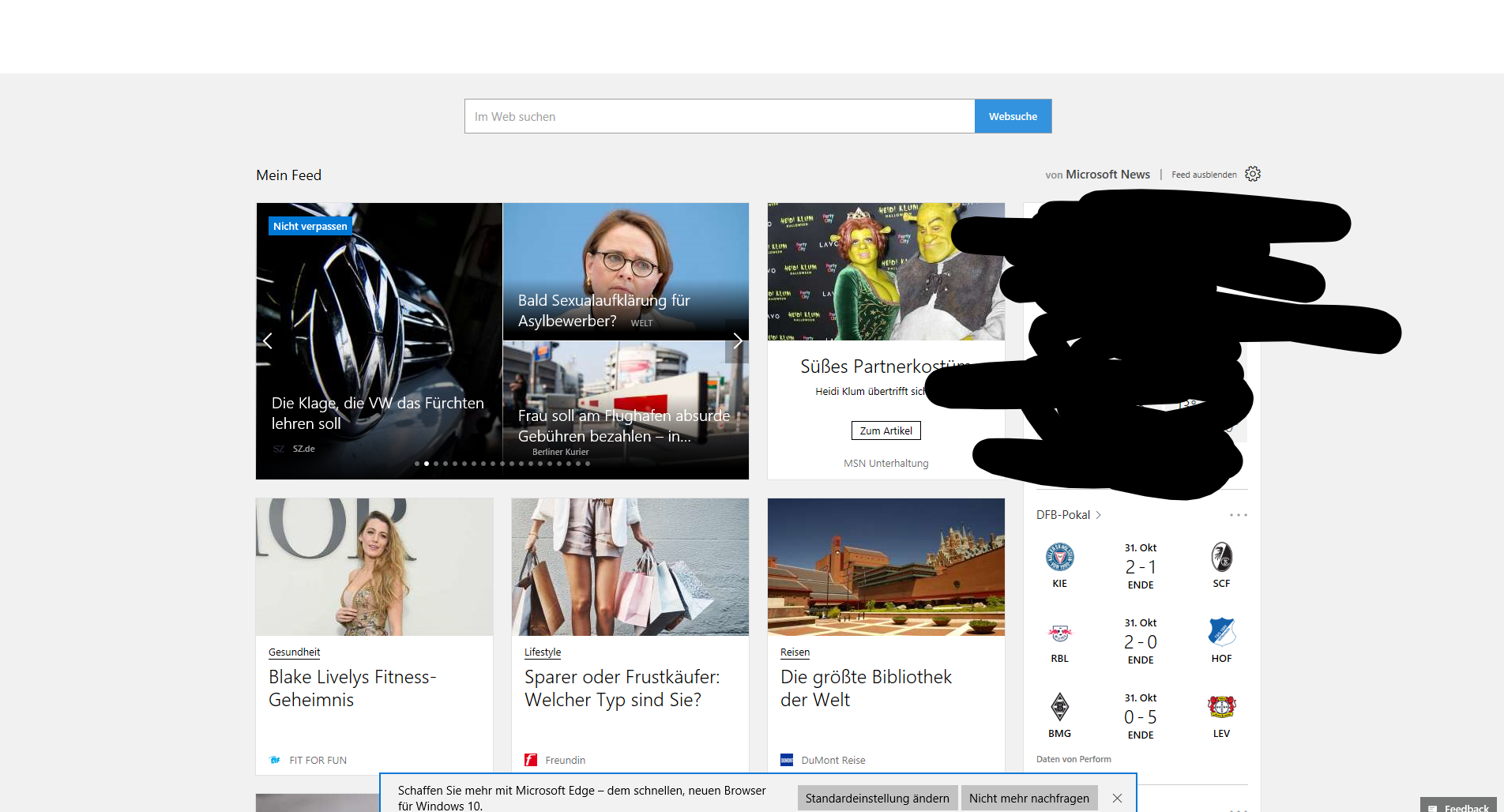This screenshot has height=812, width=1504.
Task: Open the feed settings gear icon
Action: 1253,174
